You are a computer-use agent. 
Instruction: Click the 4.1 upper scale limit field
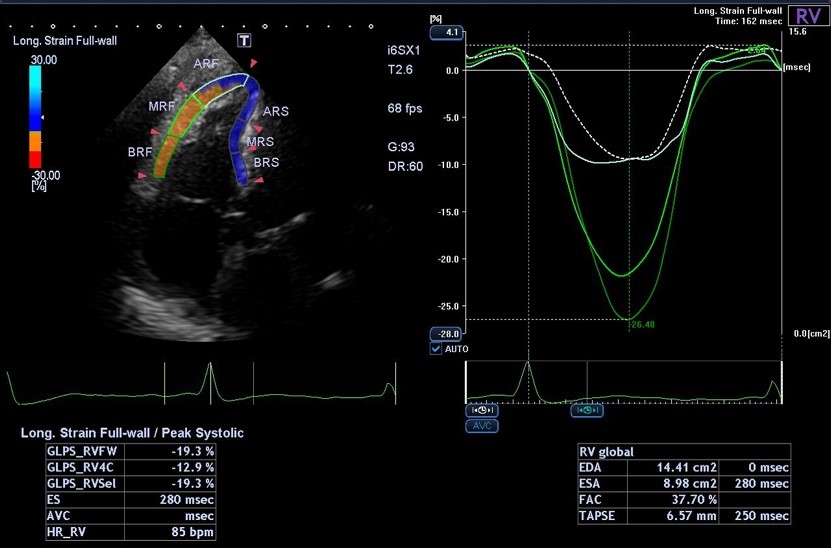click(445, 33)
